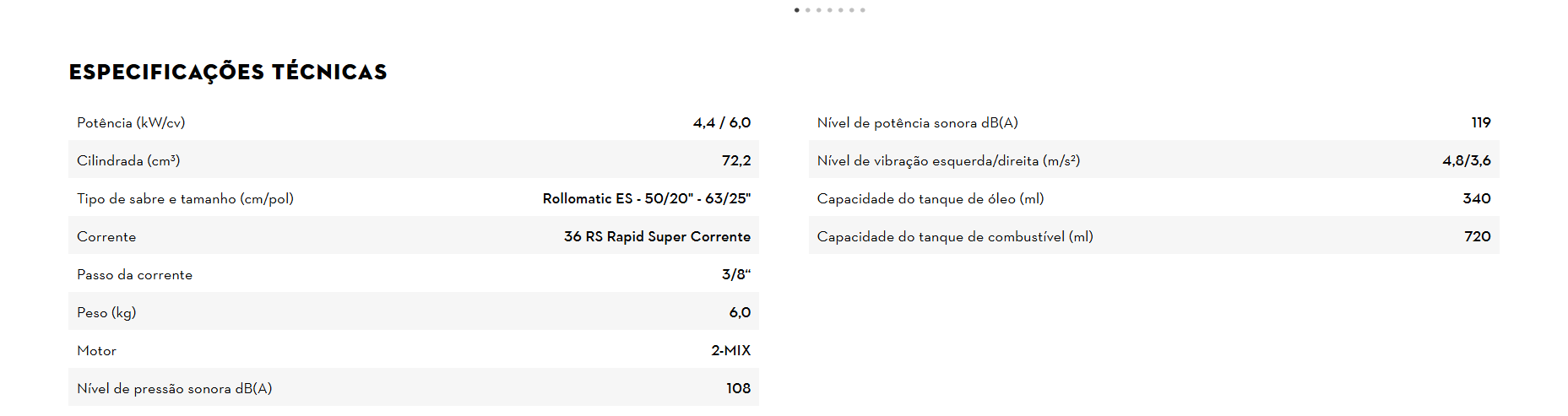The width and height of the screenshot is (1568, 416).
Task: Click the 36 RS Rapid Super Corrente value
Action: [657, 237]
